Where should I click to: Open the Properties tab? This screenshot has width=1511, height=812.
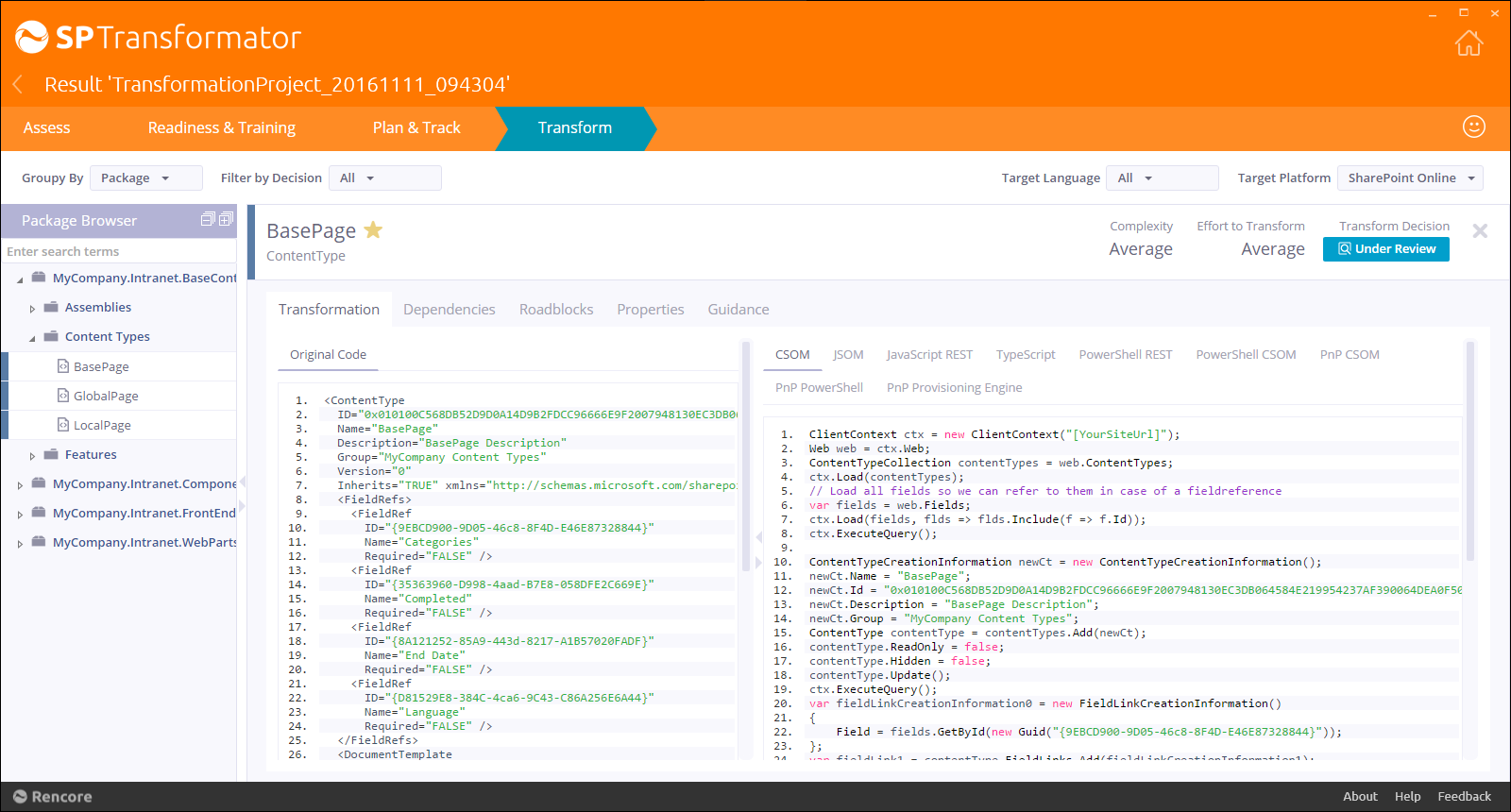pyautogui.click(x=651, y=310)
